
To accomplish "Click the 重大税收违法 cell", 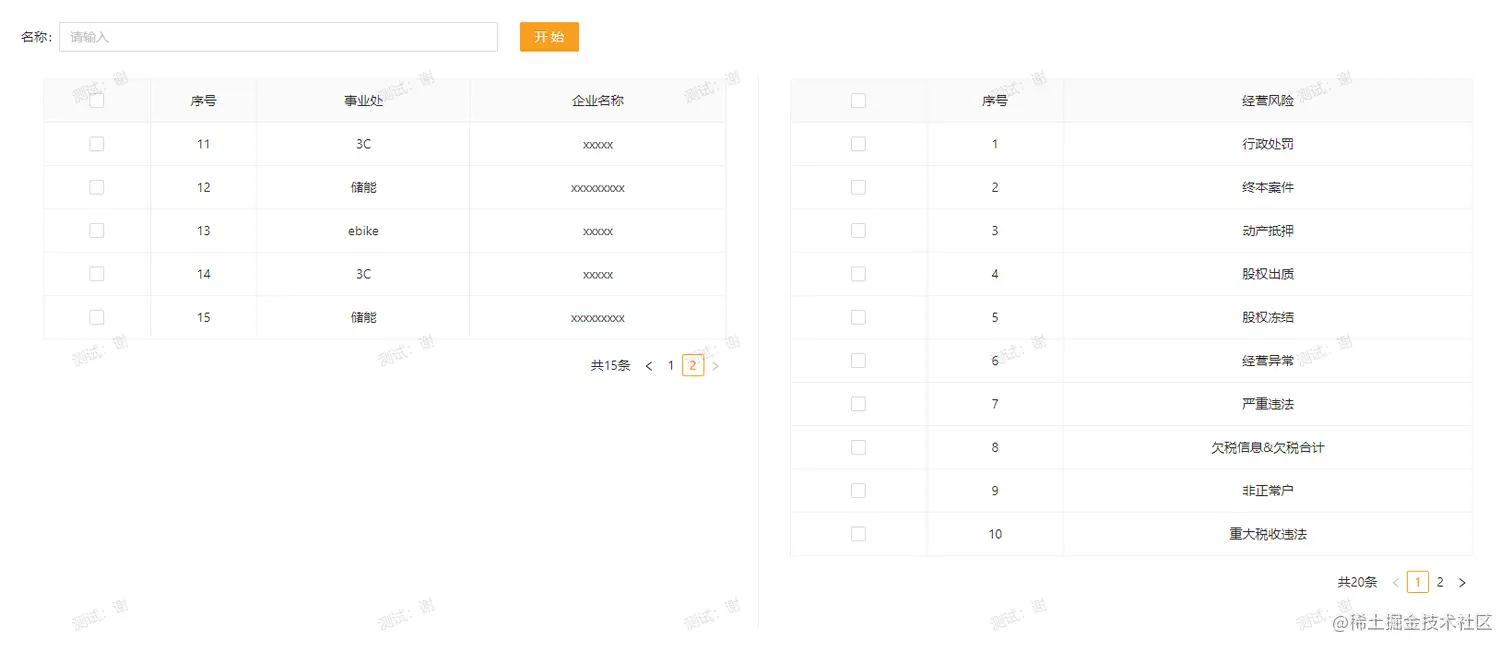I will (x=1268, y=534).
